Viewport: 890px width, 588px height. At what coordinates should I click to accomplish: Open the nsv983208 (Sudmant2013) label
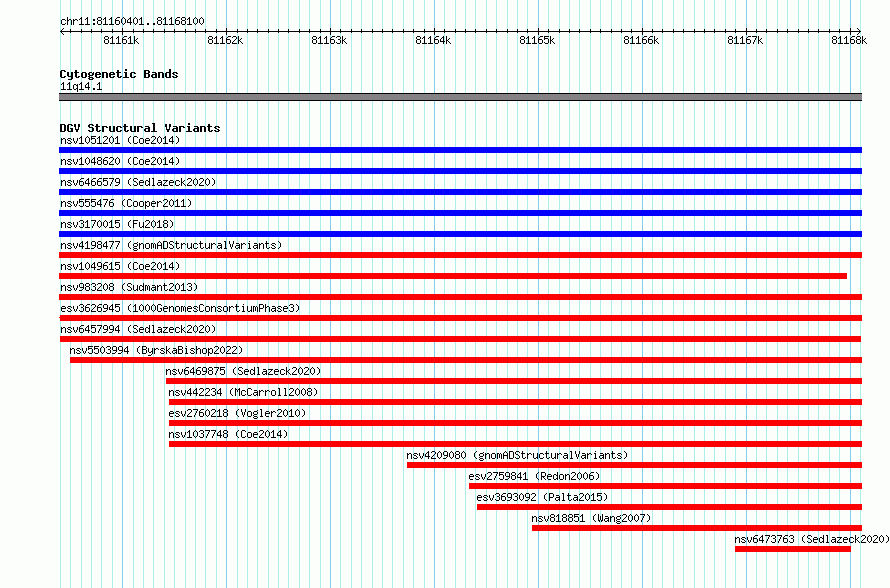(x=129, y=287)
